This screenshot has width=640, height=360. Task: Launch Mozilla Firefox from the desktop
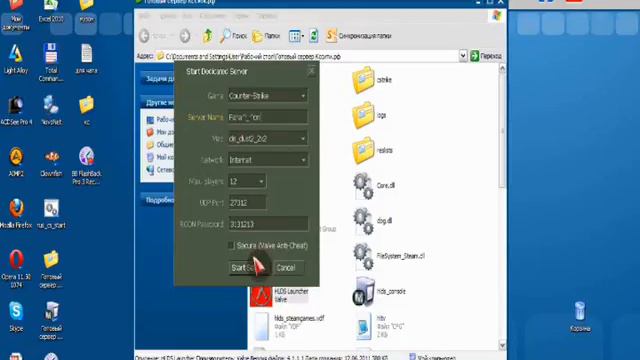[x=16, y=213]
